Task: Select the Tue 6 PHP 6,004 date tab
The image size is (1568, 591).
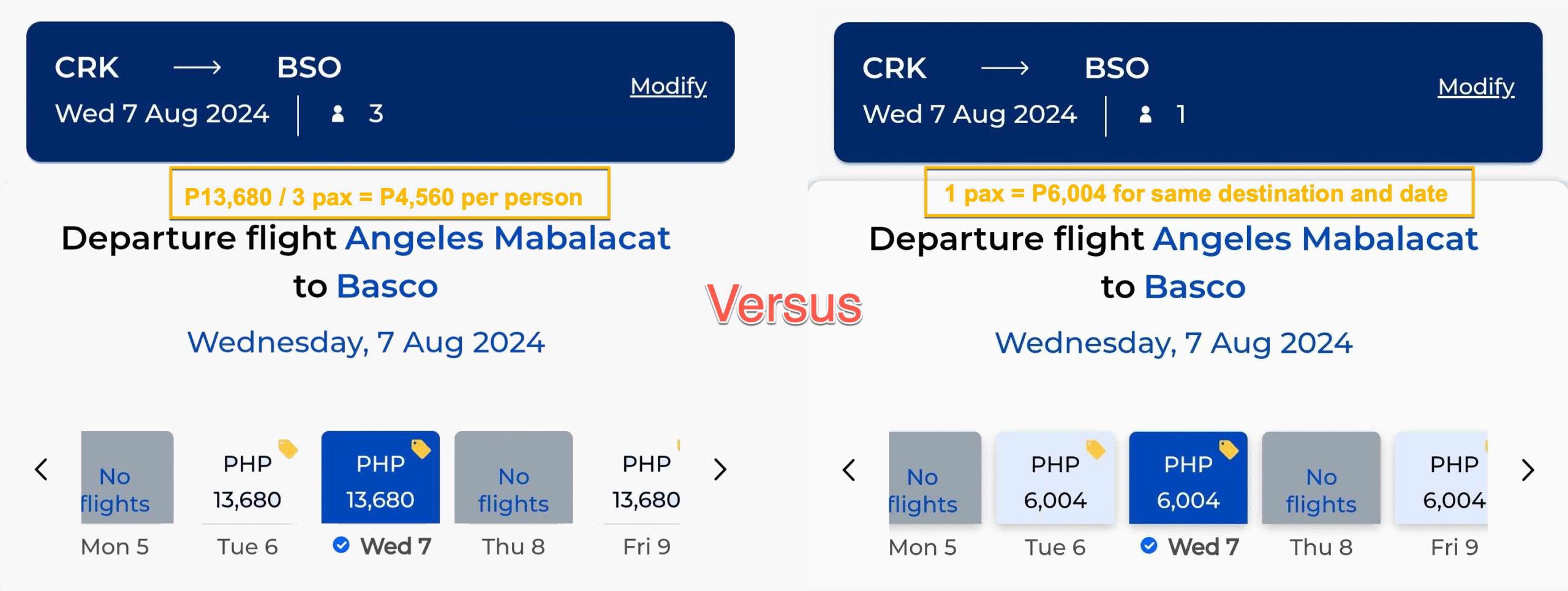Action: point(1055,482)
